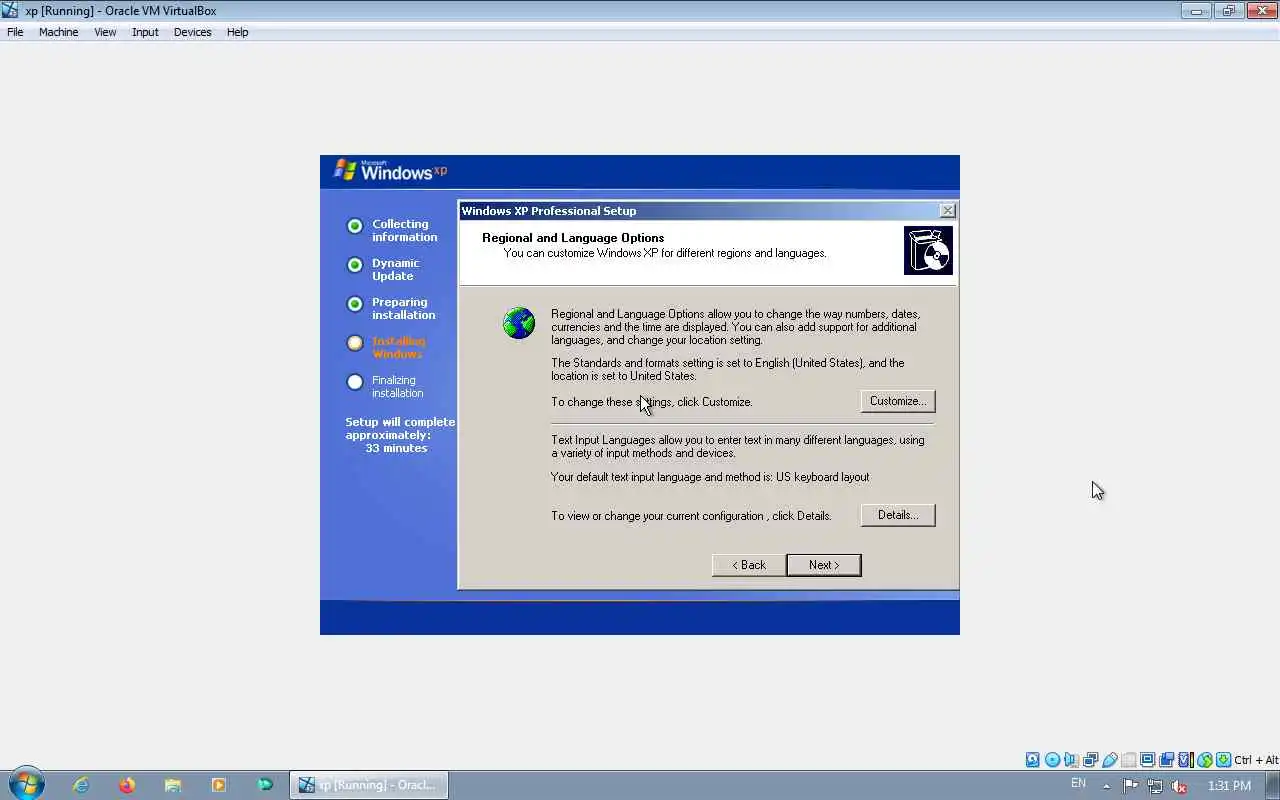This screenshot has width=1280, height=800.
Task: Click the 33 minutes estimate text
Action: coord(396,448)
